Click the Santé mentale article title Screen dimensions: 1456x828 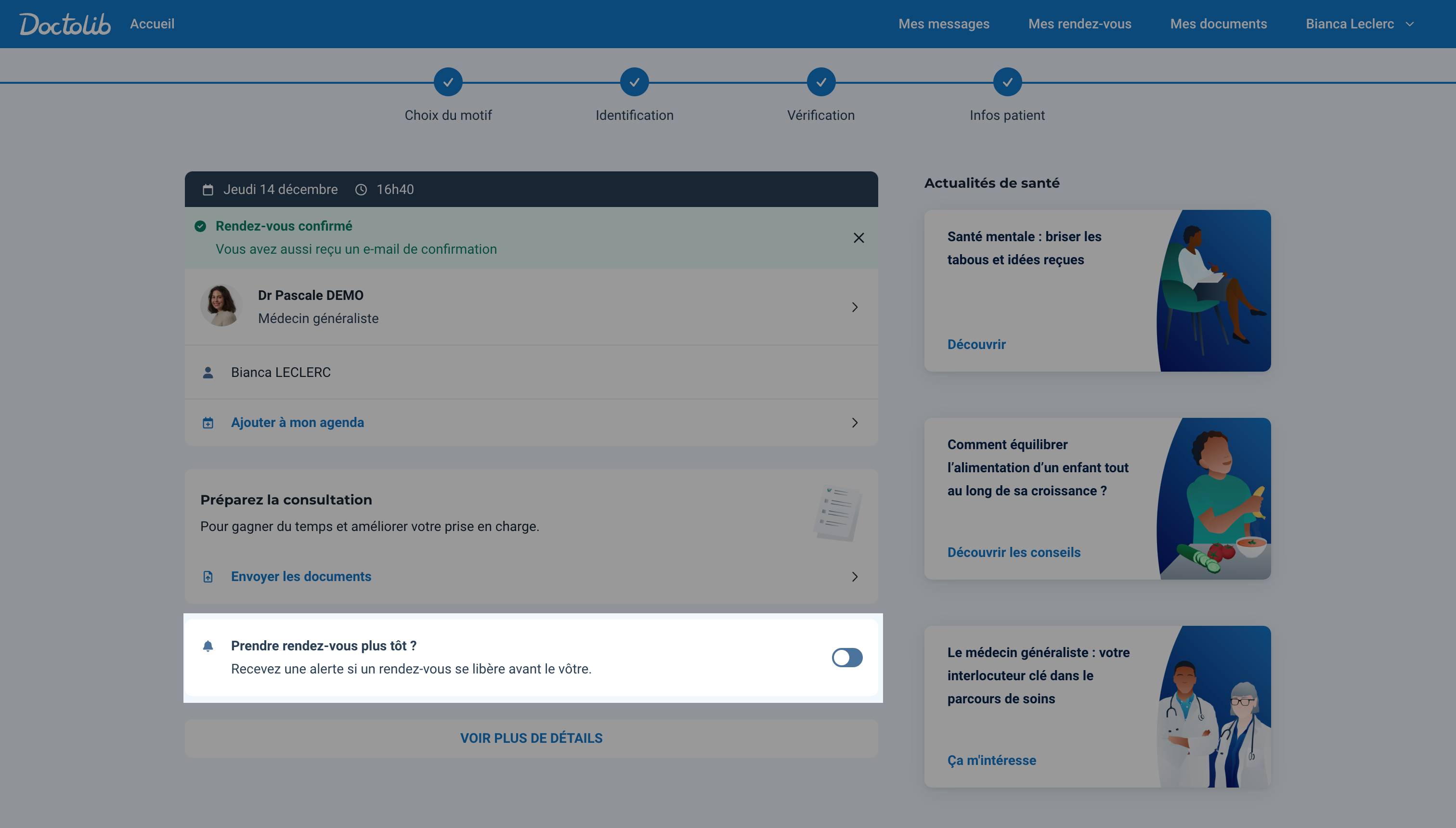pyautogui.click(x=1024, y=248)
